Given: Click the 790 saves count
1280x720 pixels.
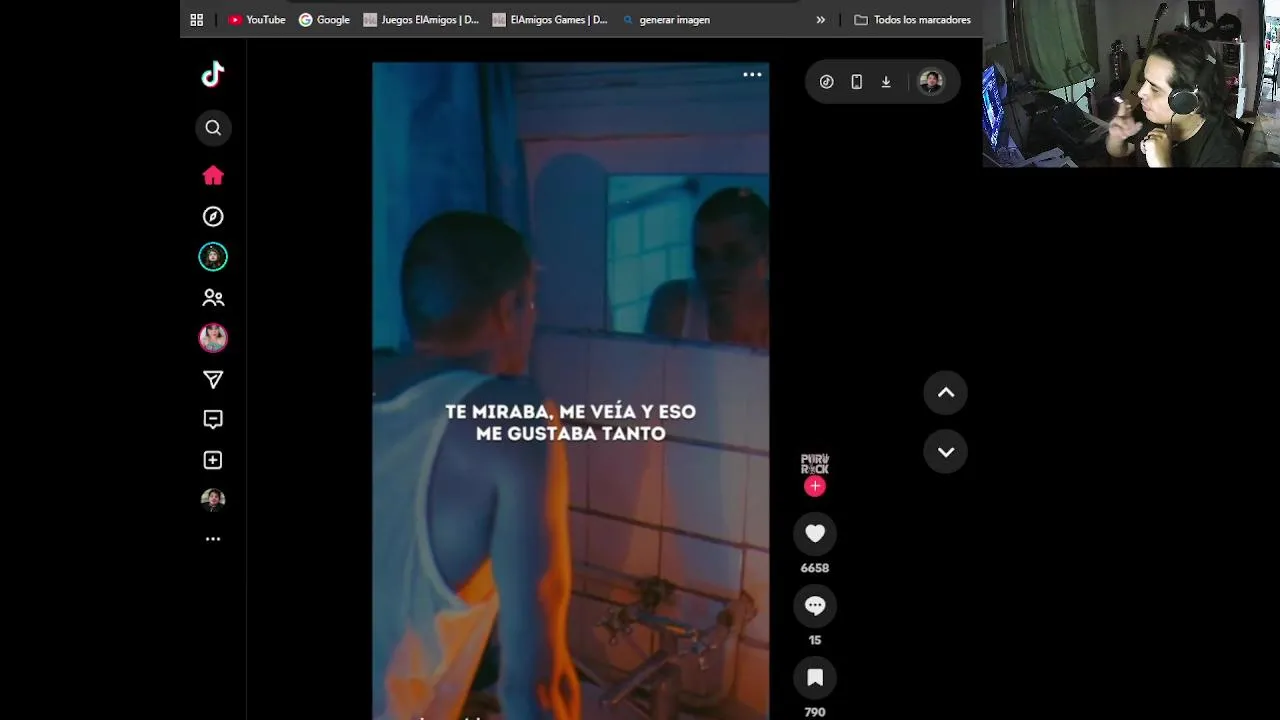Looking at the screenshot, I should coord(815,712).
